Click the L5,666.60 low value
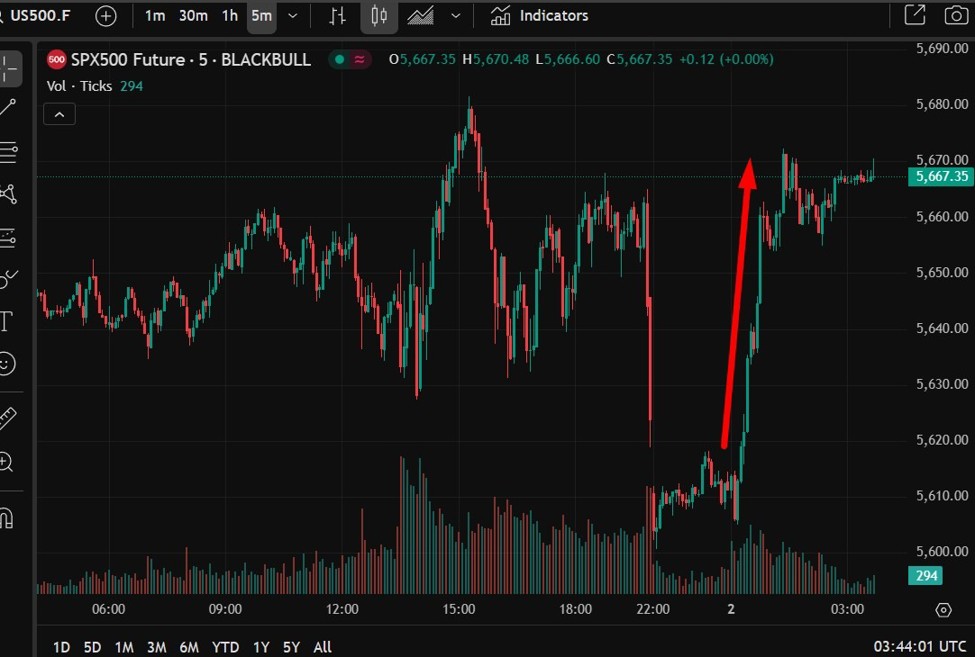This screenshot has height=657, width=975. click(568, 60)
